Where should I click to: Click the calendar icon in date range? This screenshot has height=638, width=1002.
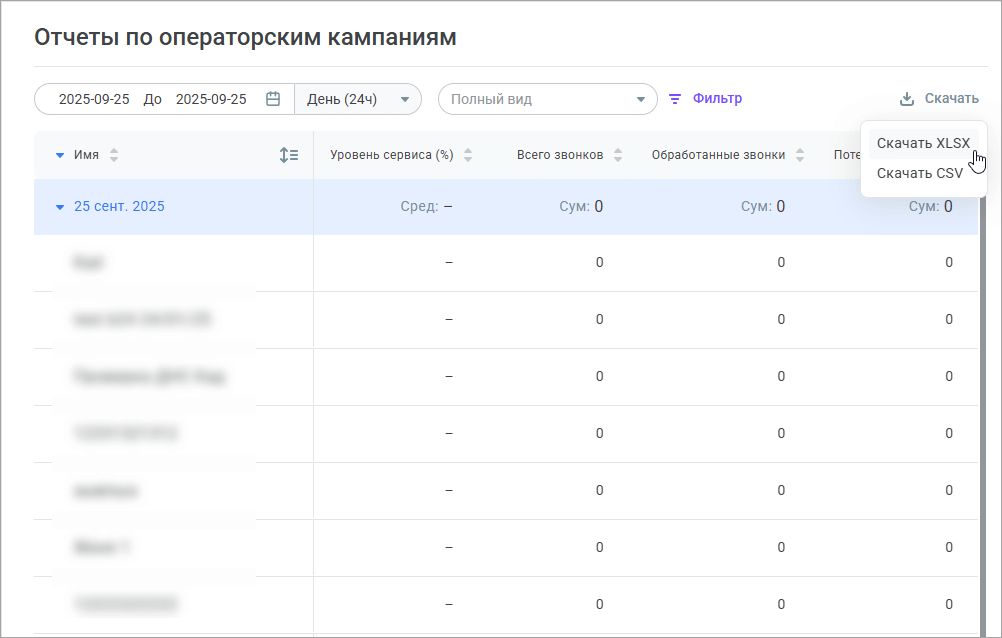click(x=272, y=99)
